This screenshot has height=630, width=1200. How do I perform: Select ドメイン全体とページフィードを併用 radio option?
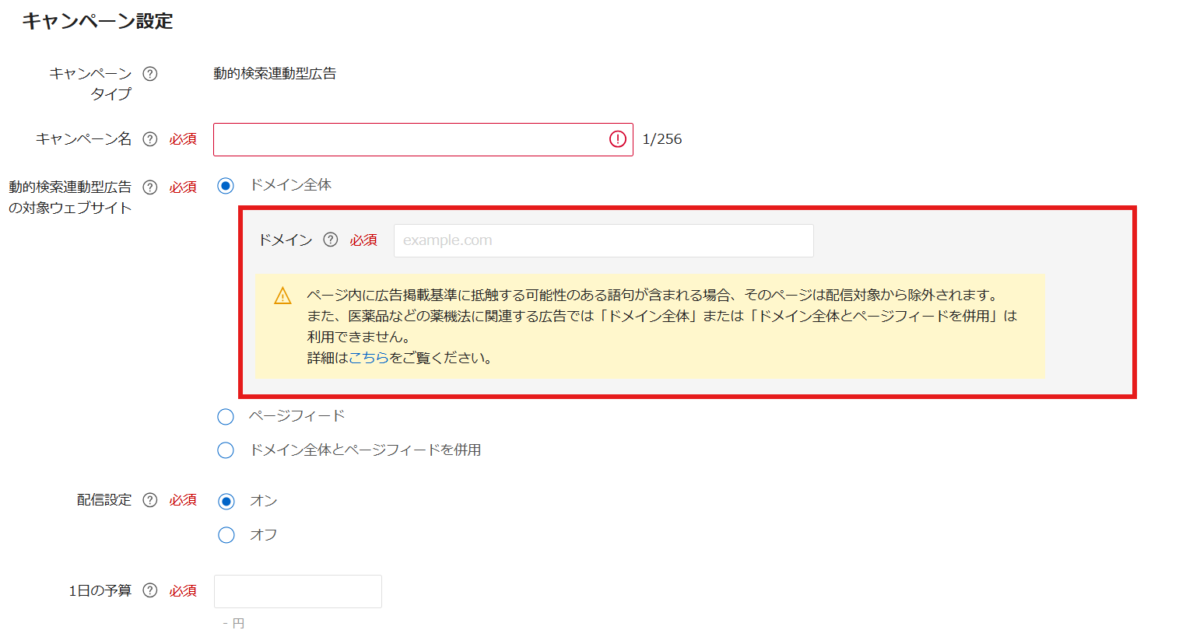[x=225, y=450]
